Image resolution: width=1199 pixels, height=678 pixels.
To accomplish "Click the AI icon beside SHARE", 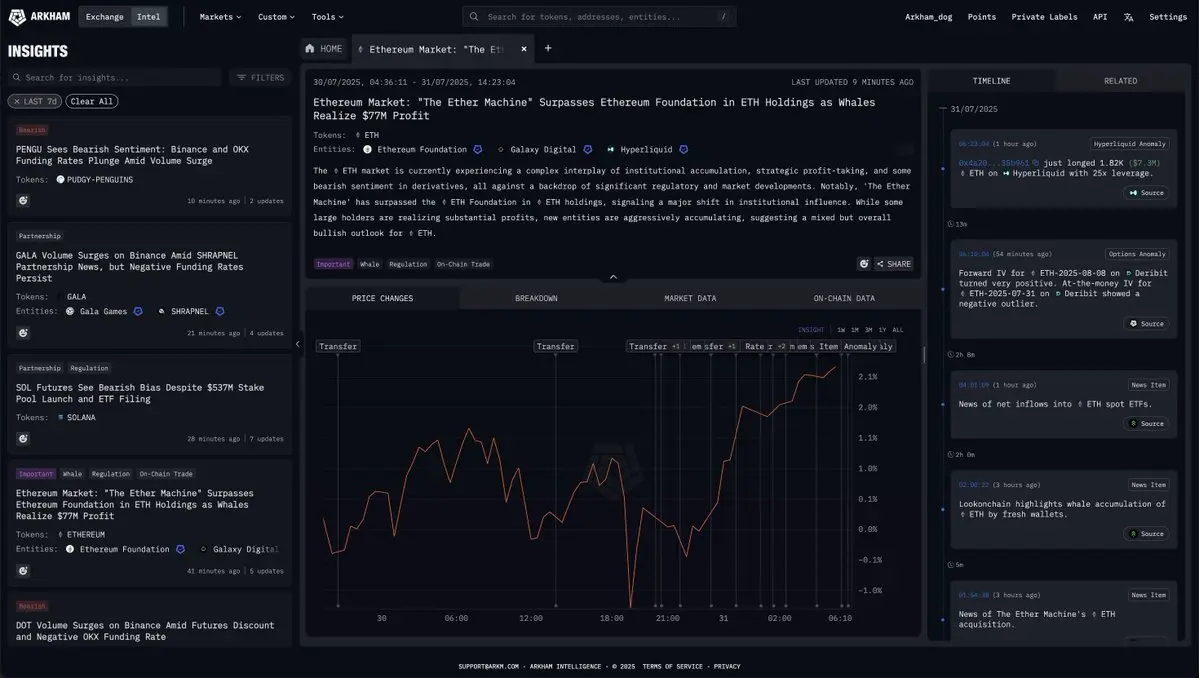I will pyautogui.click(x=863, y=264).
